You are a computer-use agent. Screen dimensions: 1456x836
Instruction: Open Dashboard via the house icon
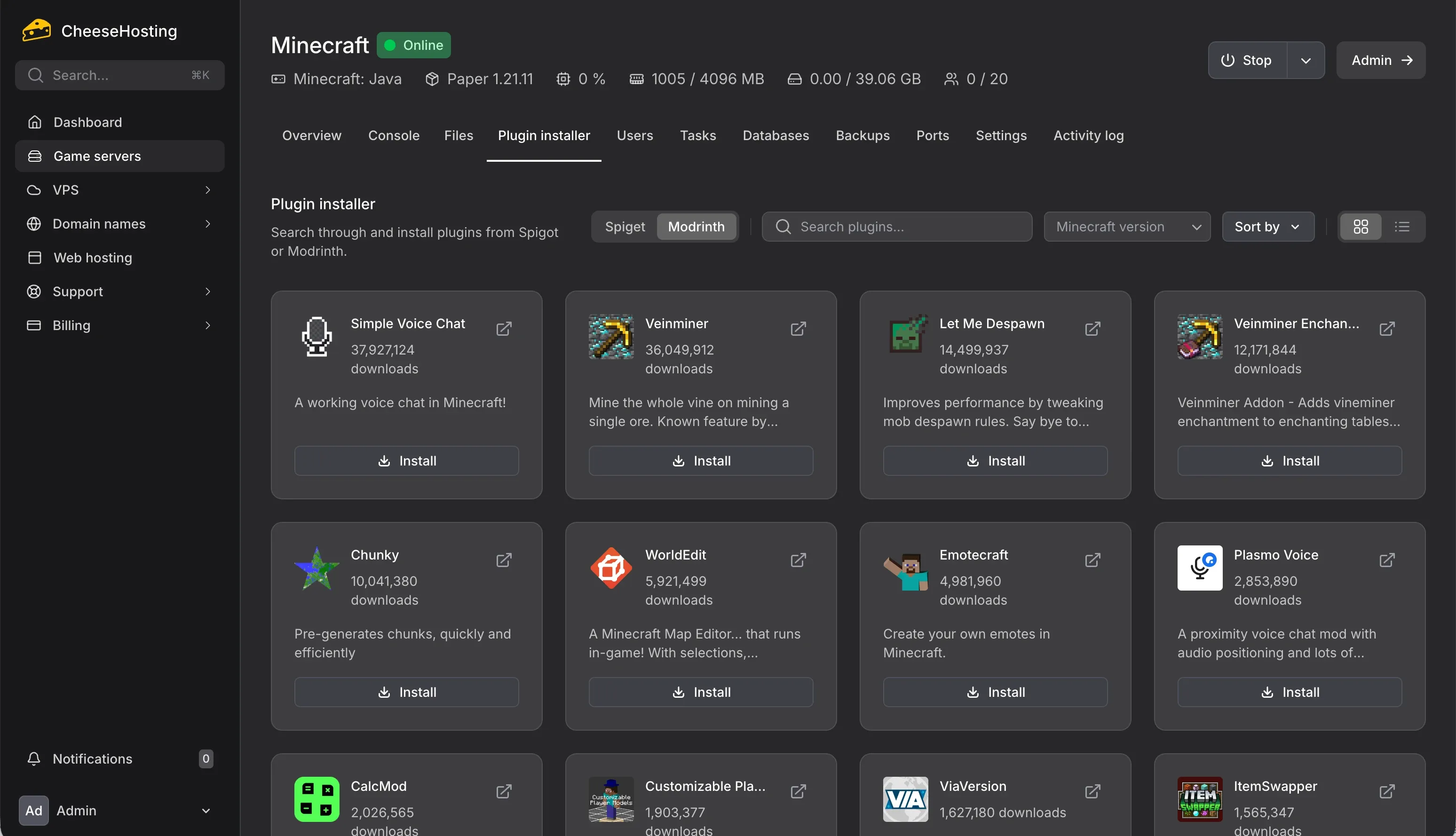[x=34, y=122]
